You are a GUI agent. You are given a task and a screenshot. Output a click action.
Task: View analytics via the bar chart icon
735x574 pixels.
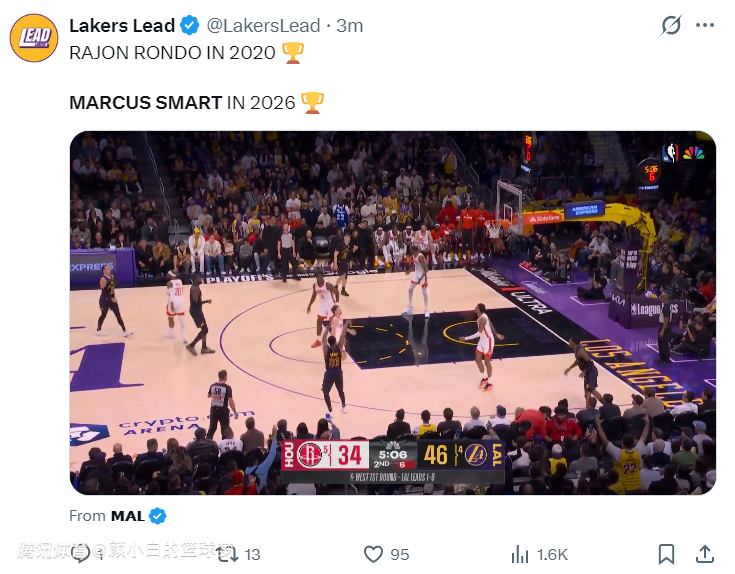[x=520, y=554]
